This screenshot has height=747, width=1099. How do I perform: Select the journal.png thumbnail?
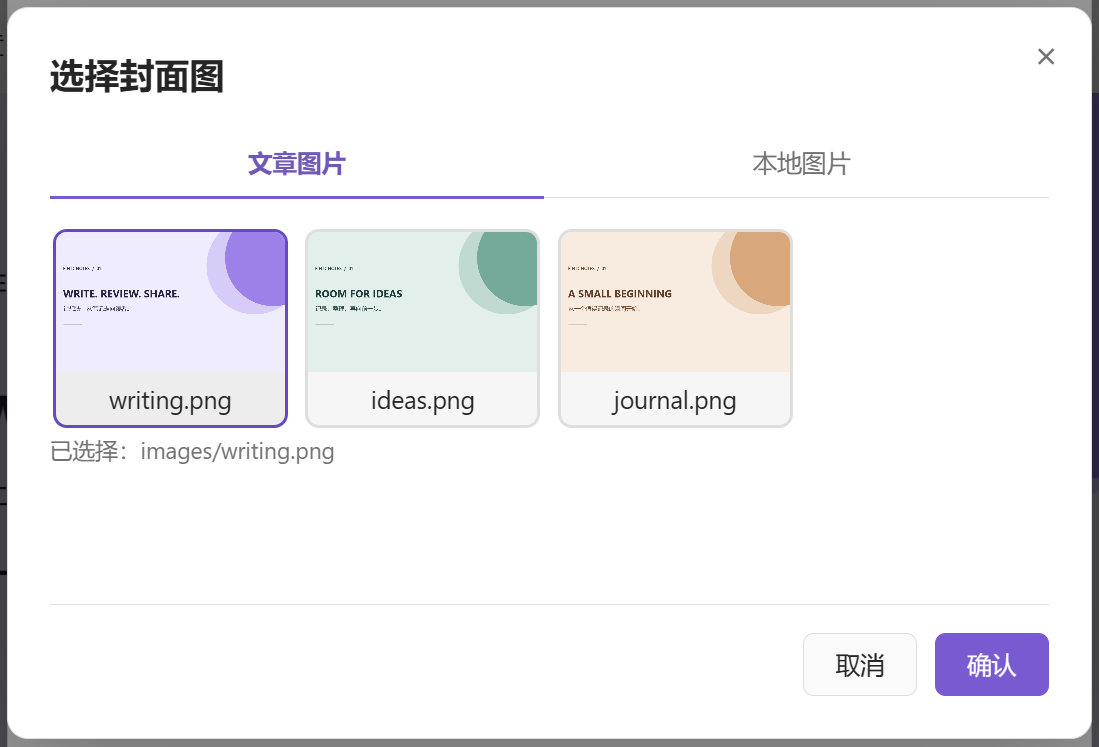click(675, 328)
